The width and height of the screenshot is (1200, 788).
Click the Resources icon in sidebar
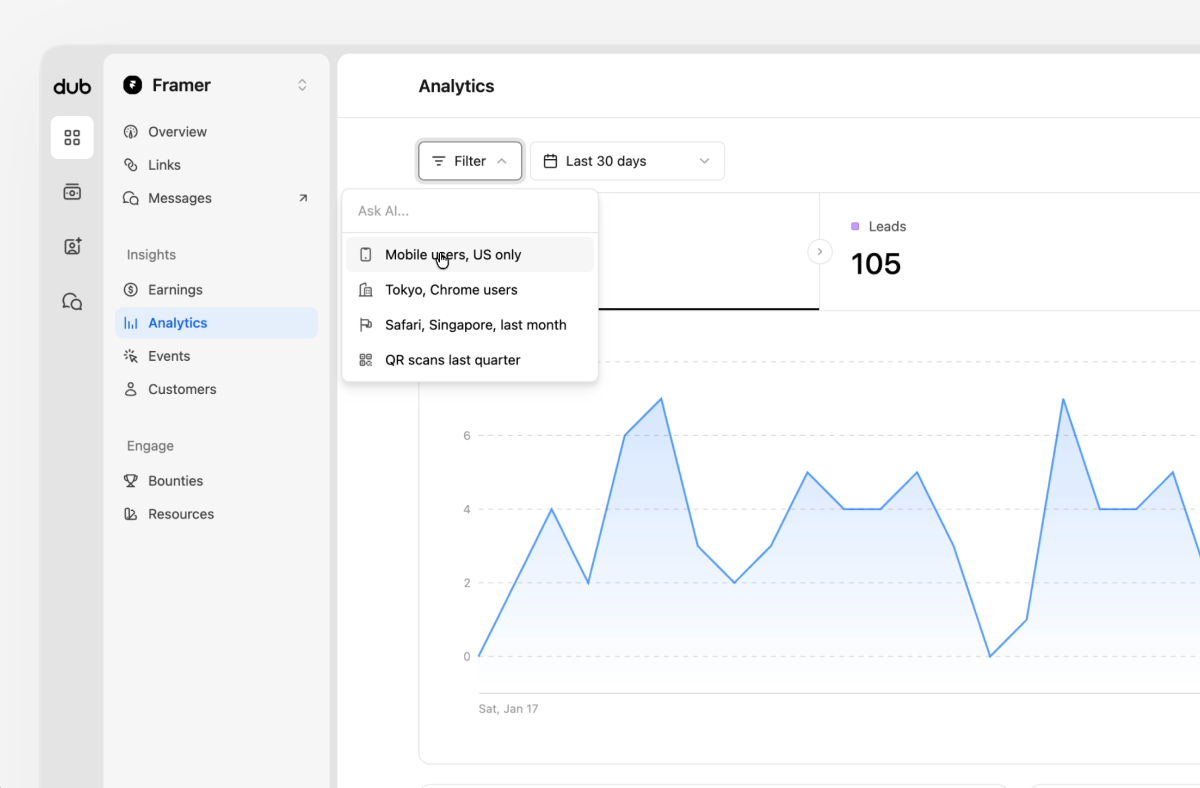pyautogui.click(x=130, y=514)
